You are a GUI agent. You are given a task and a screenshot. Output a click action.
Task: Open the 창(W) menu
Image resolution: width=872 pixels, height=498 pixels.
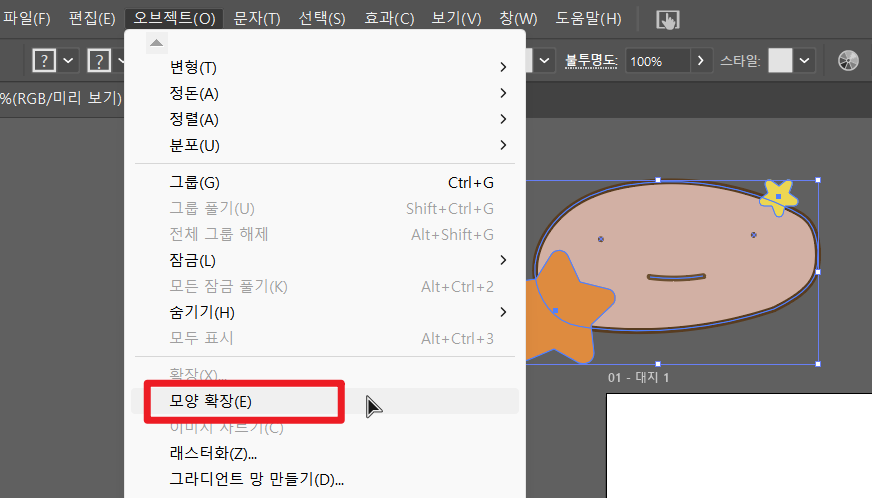[x=518, y=18]
